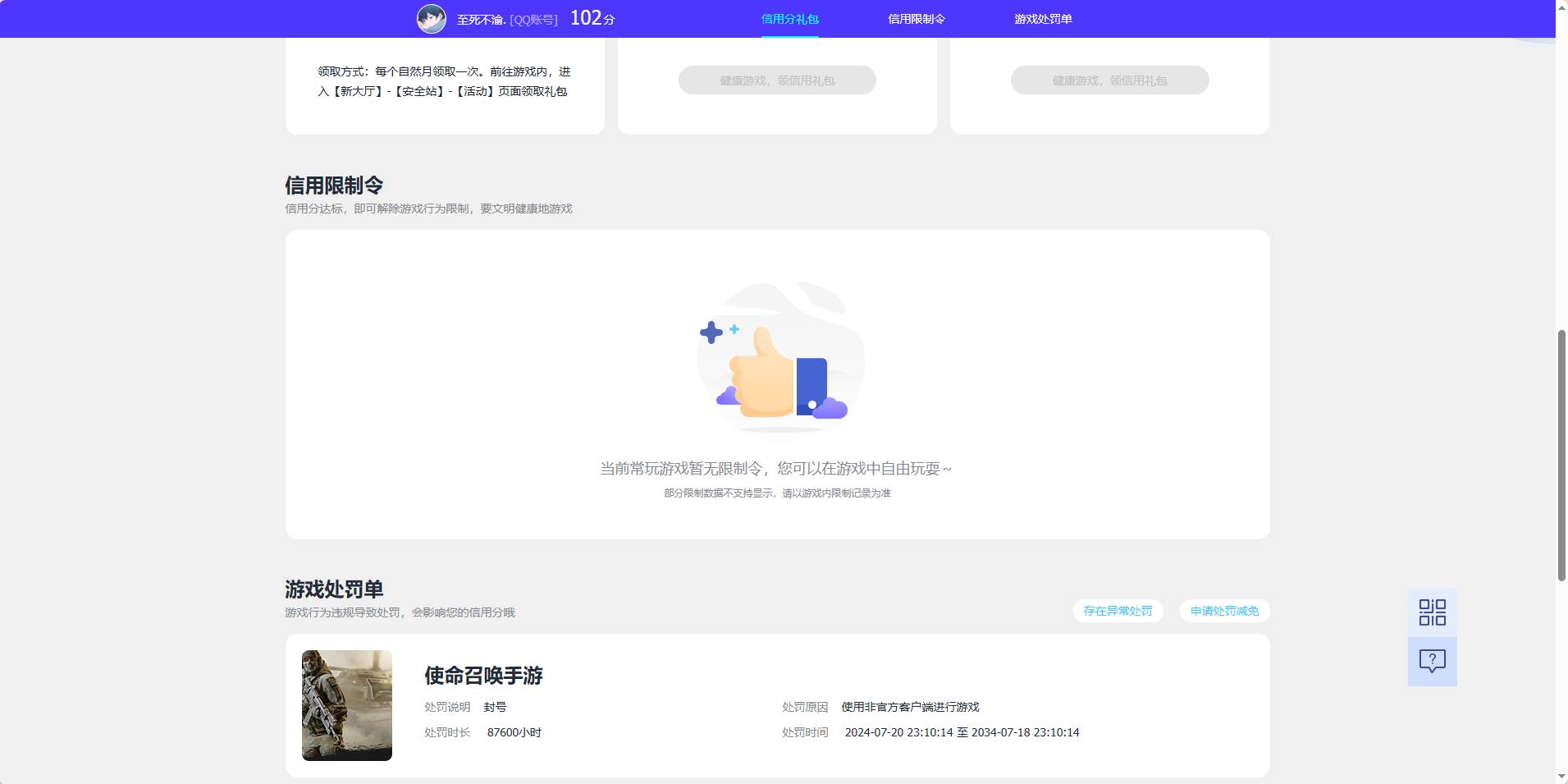
Task: Click the 信用限制令 section heading
Action: (x=334, y=186)
